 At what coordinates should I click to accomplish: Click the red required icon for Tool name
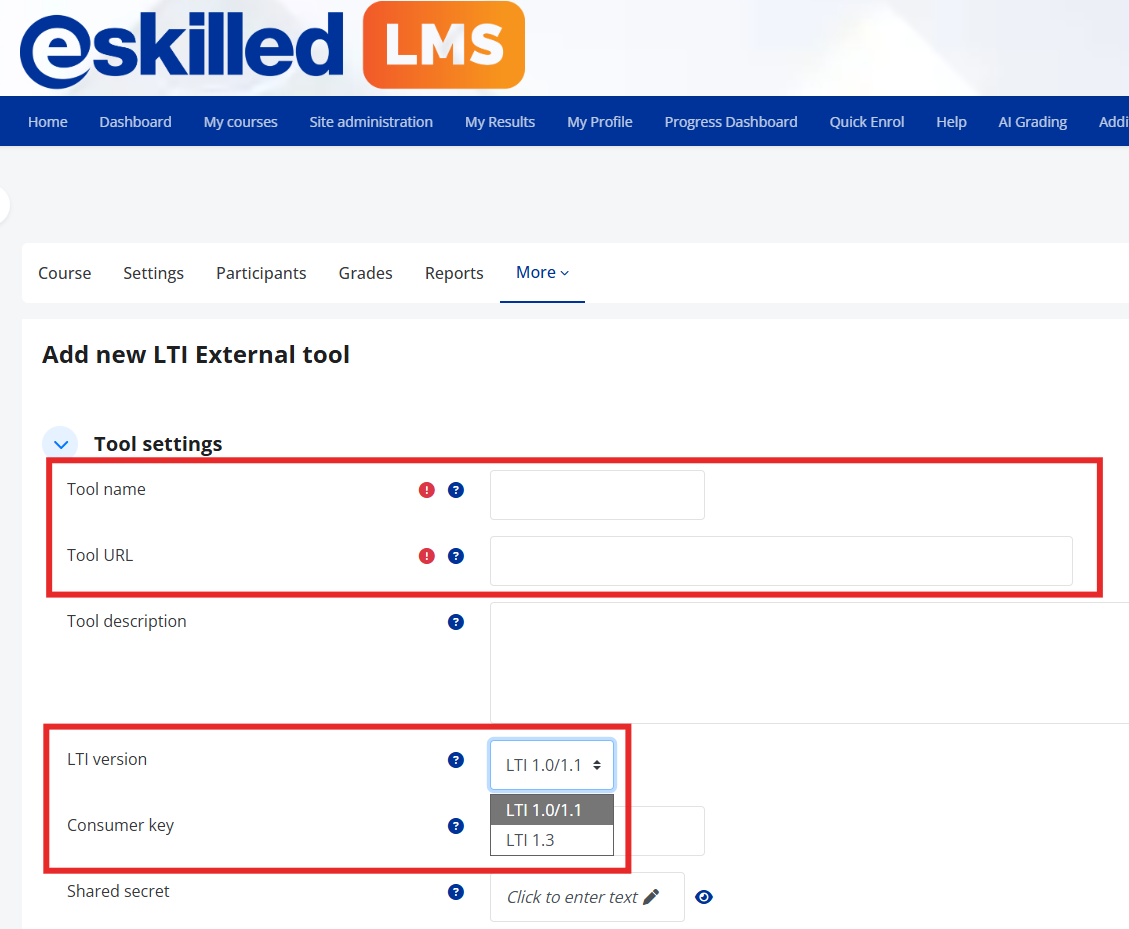click(427, 490)
